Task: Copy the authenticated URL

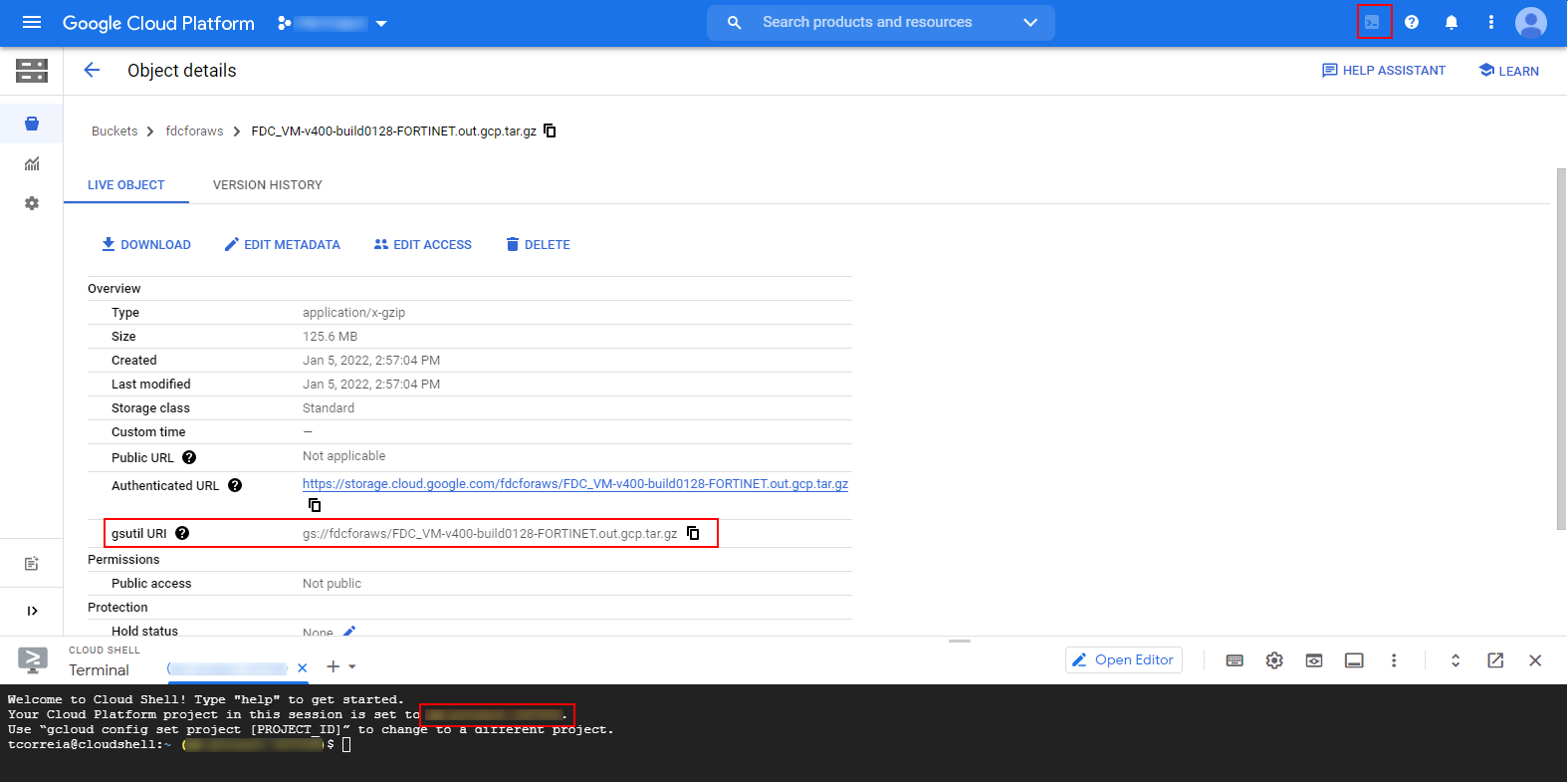Action: pos(315,505)
